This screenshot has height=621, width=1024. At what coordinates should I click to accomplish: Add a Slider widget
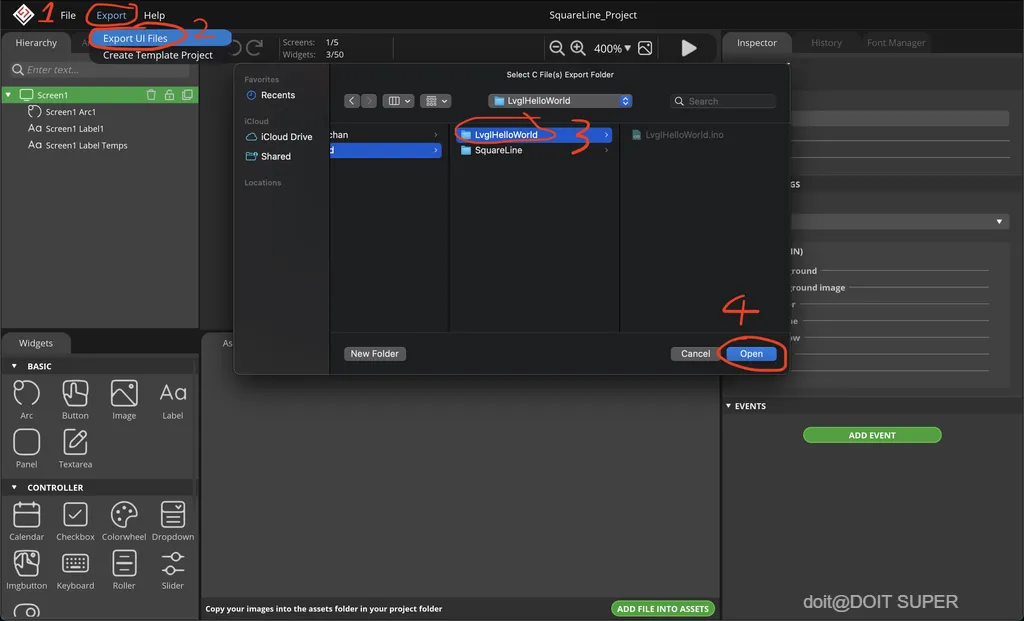tap(172, 570)
